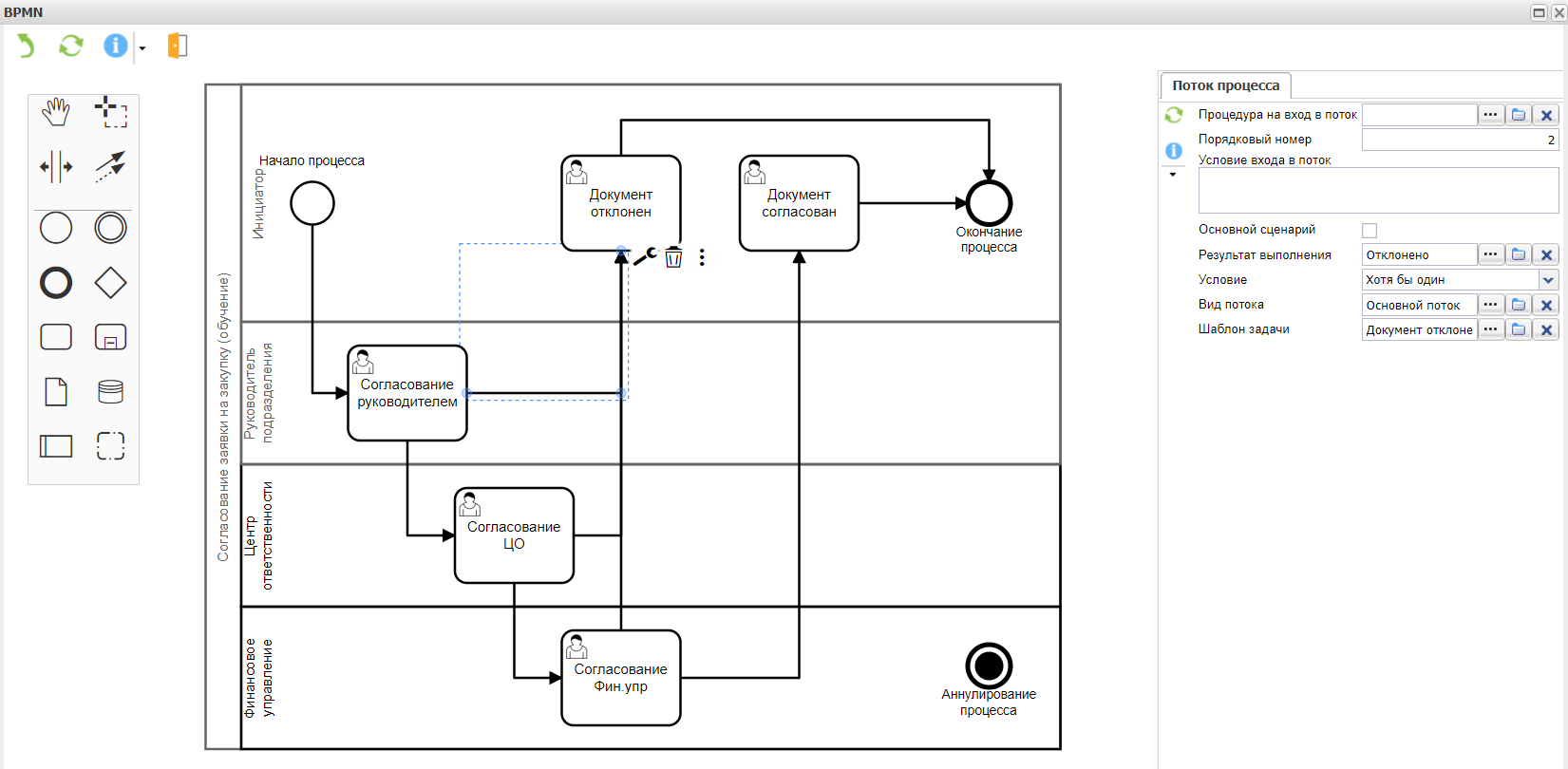This screenshot has width=1568, height=769.
Task: Expand the Условие dropdown list
Action: (1548, 280)
